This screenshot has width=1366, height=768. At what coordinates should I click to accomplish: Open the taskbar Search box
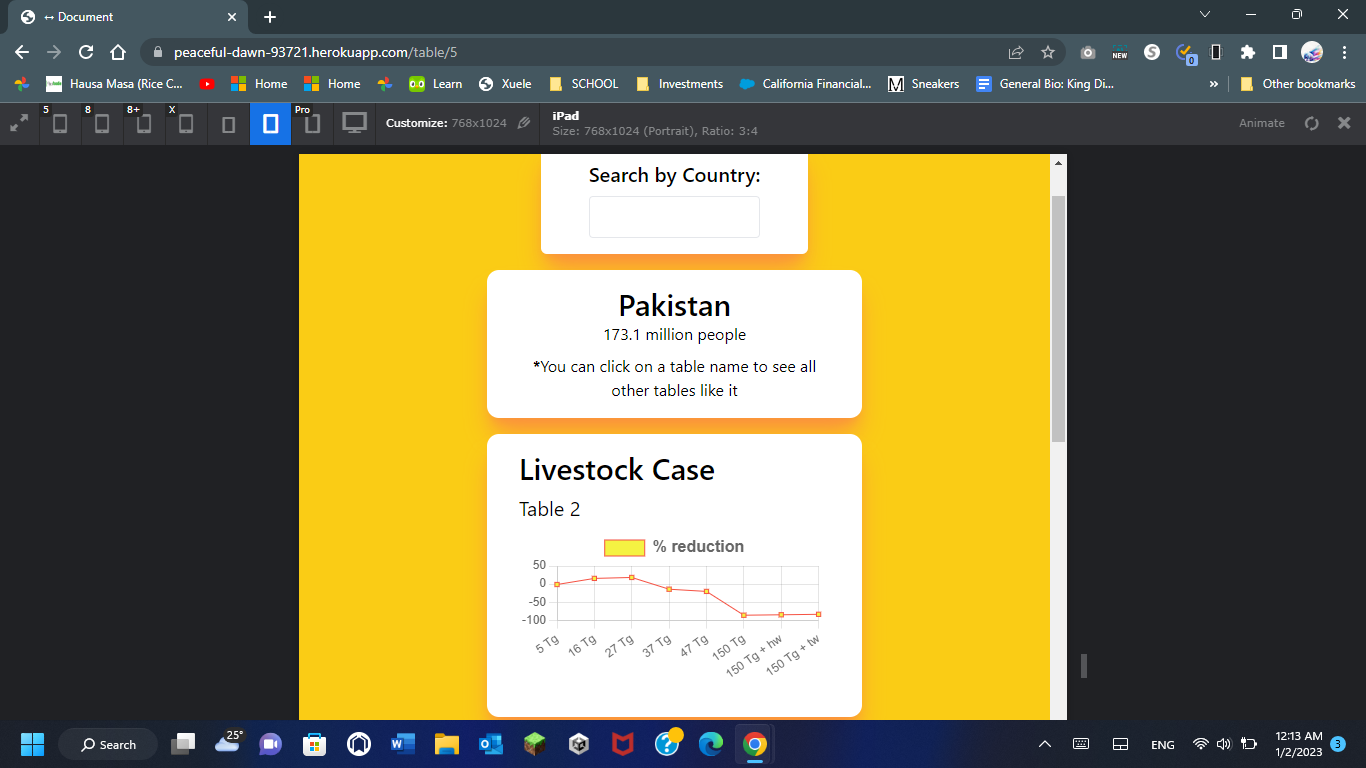click(x=108, y=744)
